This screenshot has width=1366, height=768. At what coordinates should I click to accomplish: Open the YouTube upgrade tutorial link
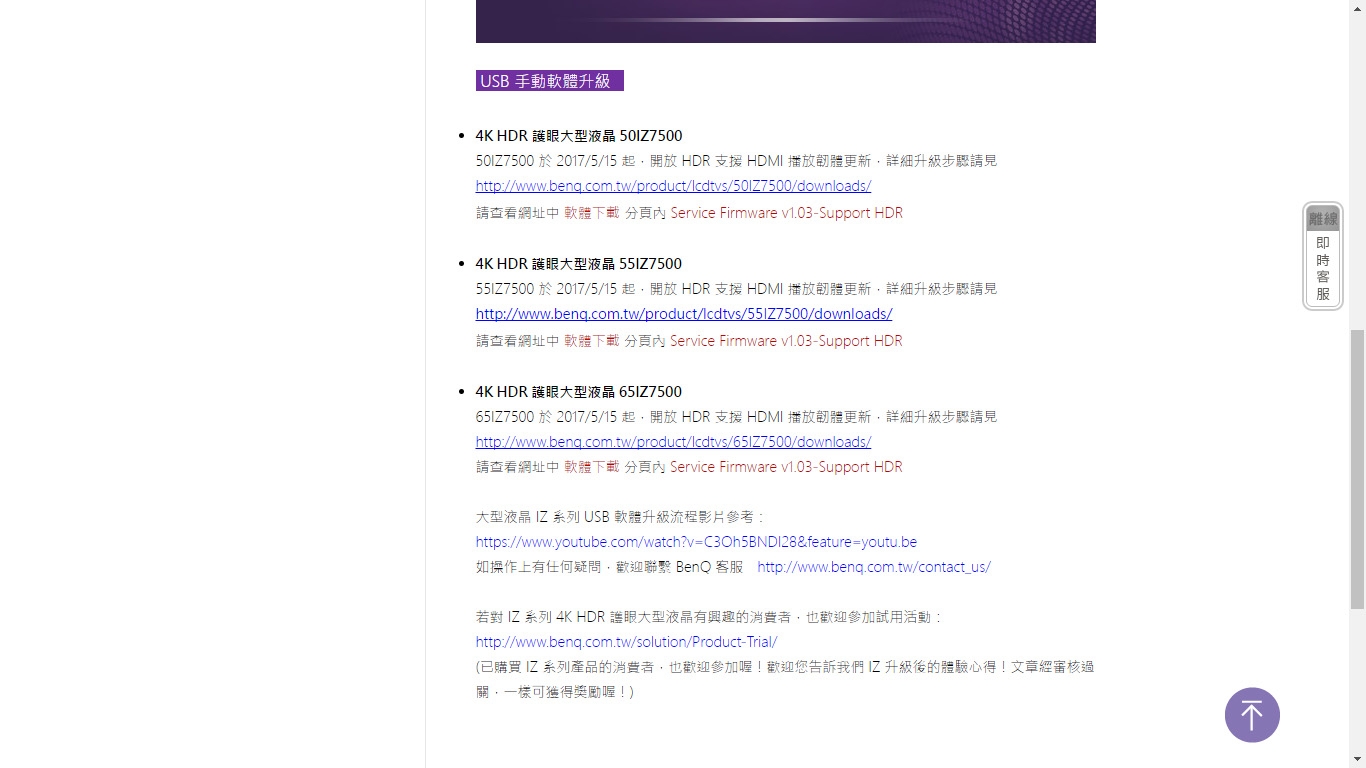pos(696,542)
